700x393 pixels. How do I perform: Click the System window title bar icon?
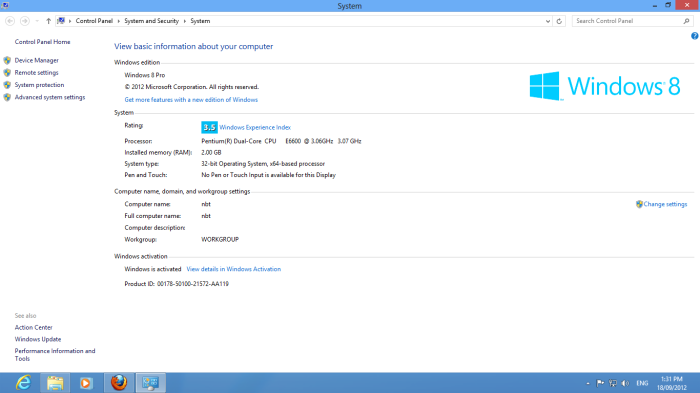tap(5, 5)
